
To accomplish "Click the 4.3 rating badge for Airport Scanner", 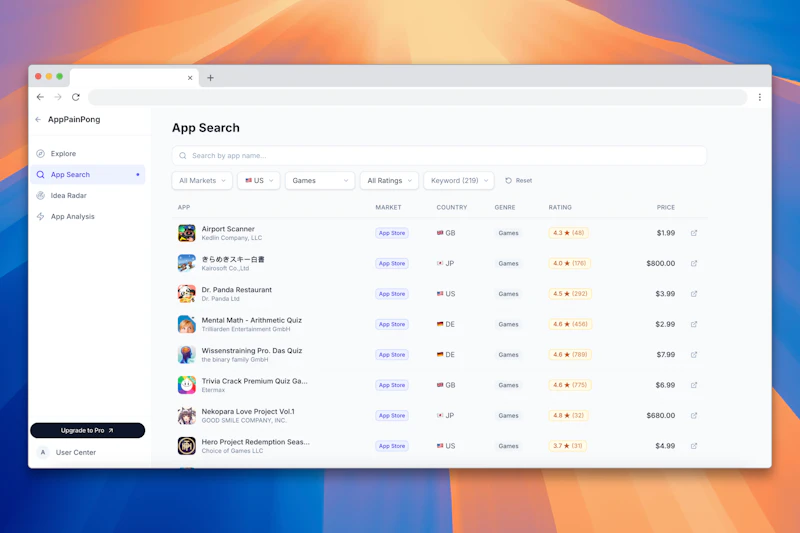I will pos(568,233).
